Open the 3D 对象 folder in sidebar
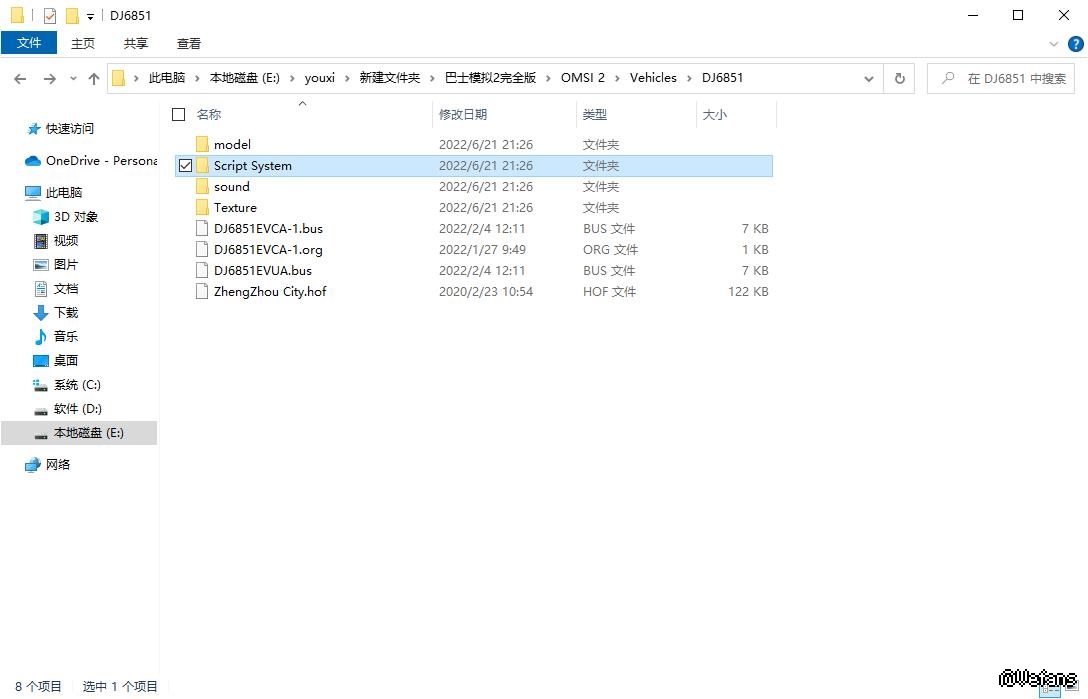Screen dimensions: 1088x699 [75, 217]
